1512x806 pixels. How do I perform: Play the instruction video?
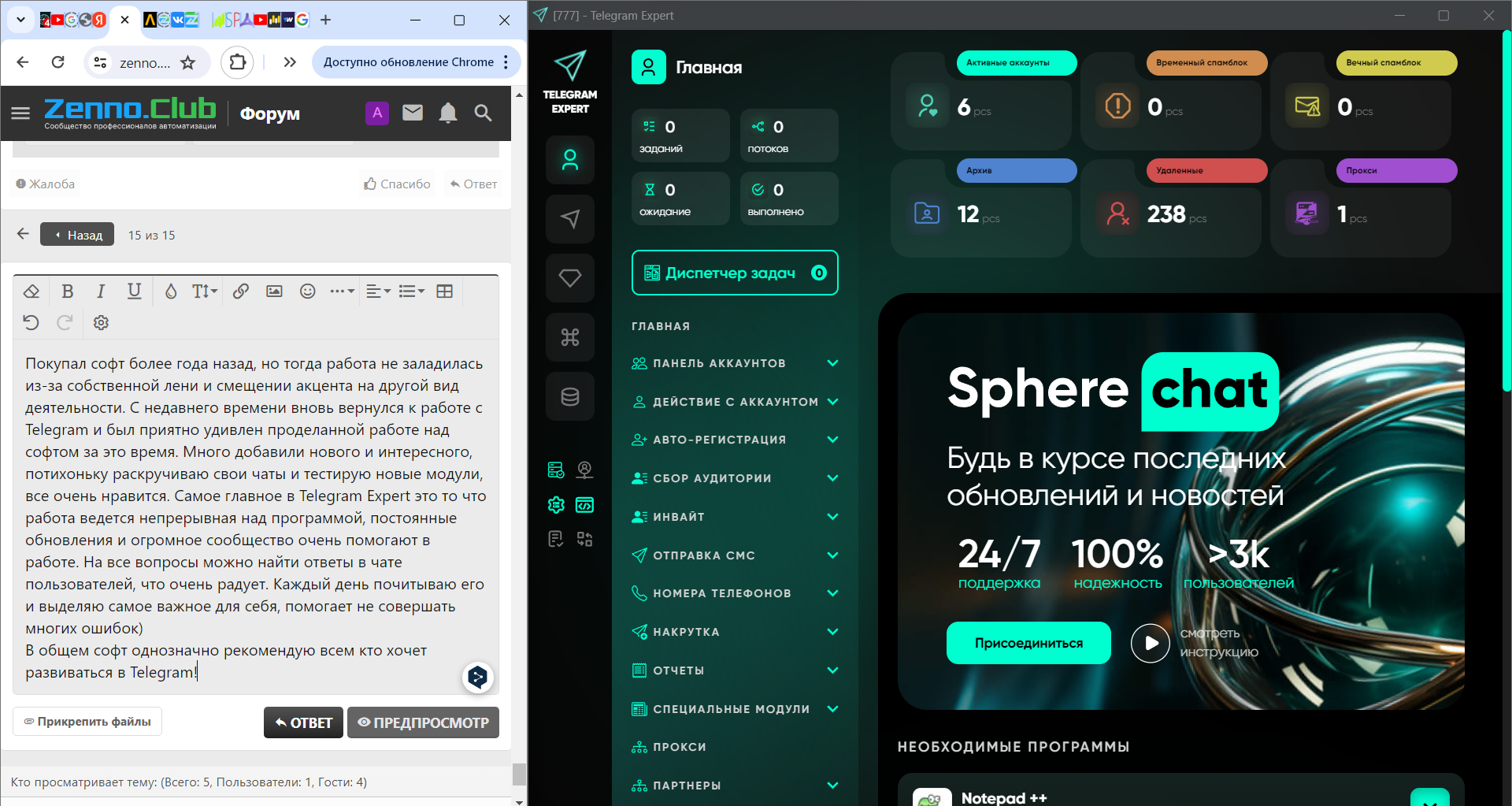[x=1151, y=643]
